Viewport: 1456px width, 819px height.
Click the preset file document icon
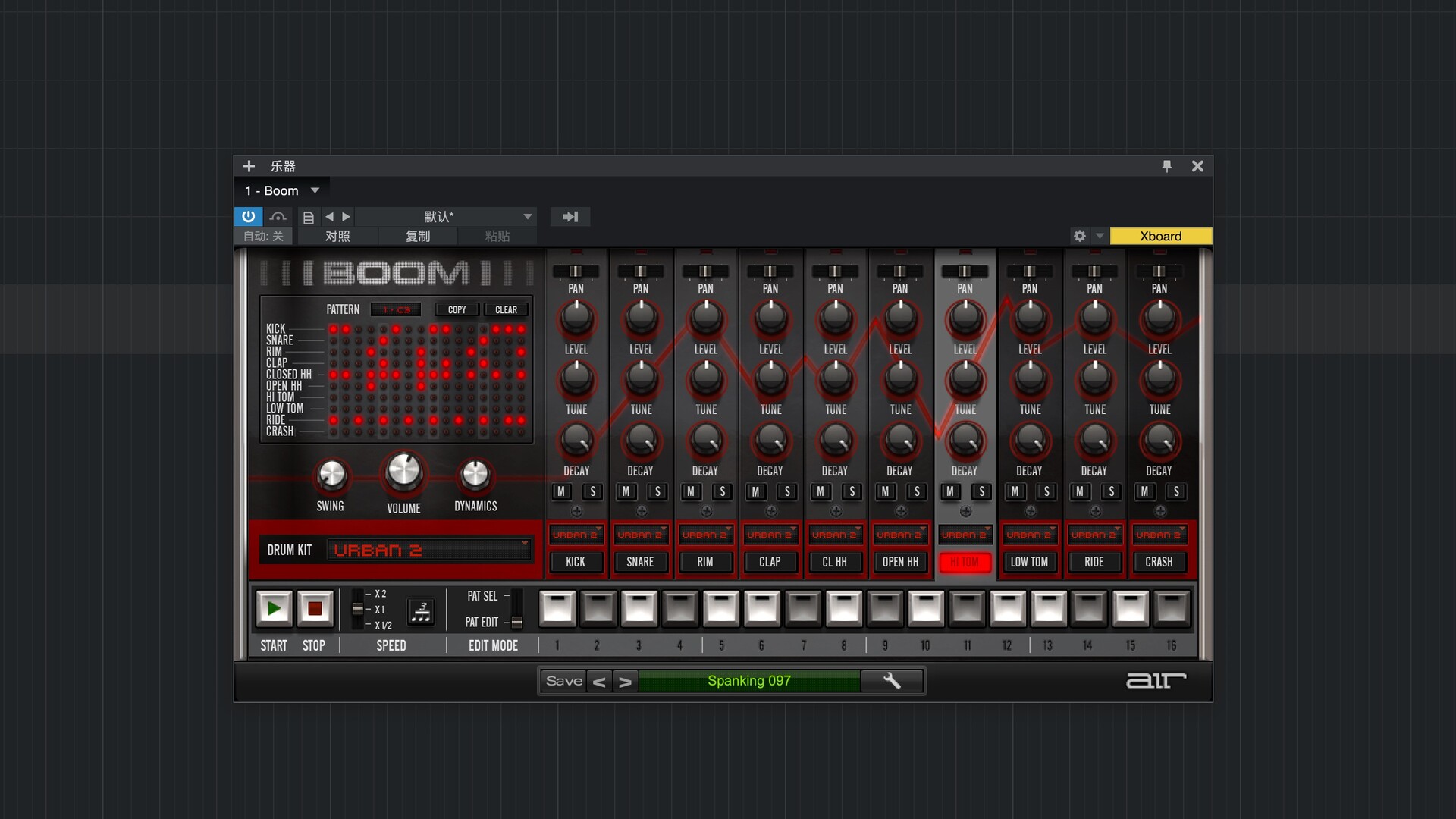pos(308,217)
